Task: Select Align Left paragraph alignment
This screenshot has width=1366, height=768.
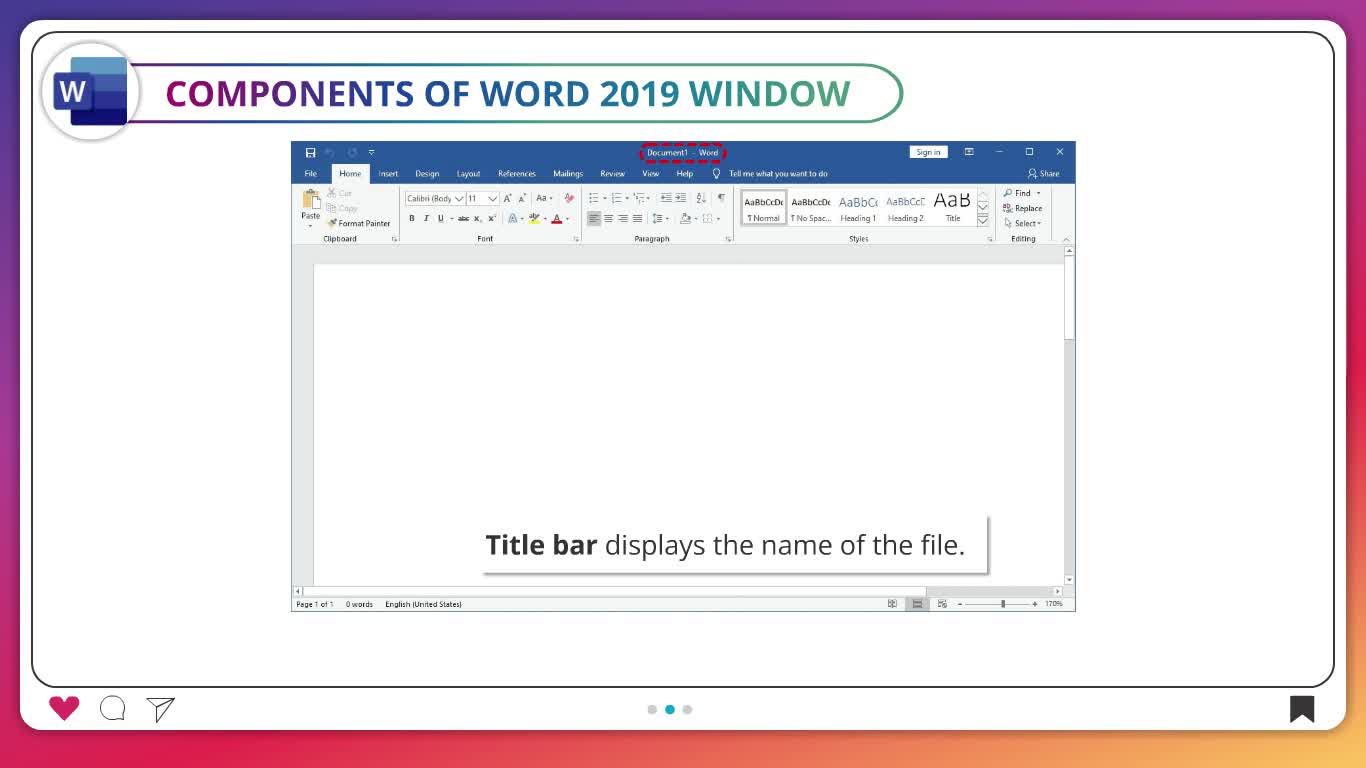Action: (594, 218)
